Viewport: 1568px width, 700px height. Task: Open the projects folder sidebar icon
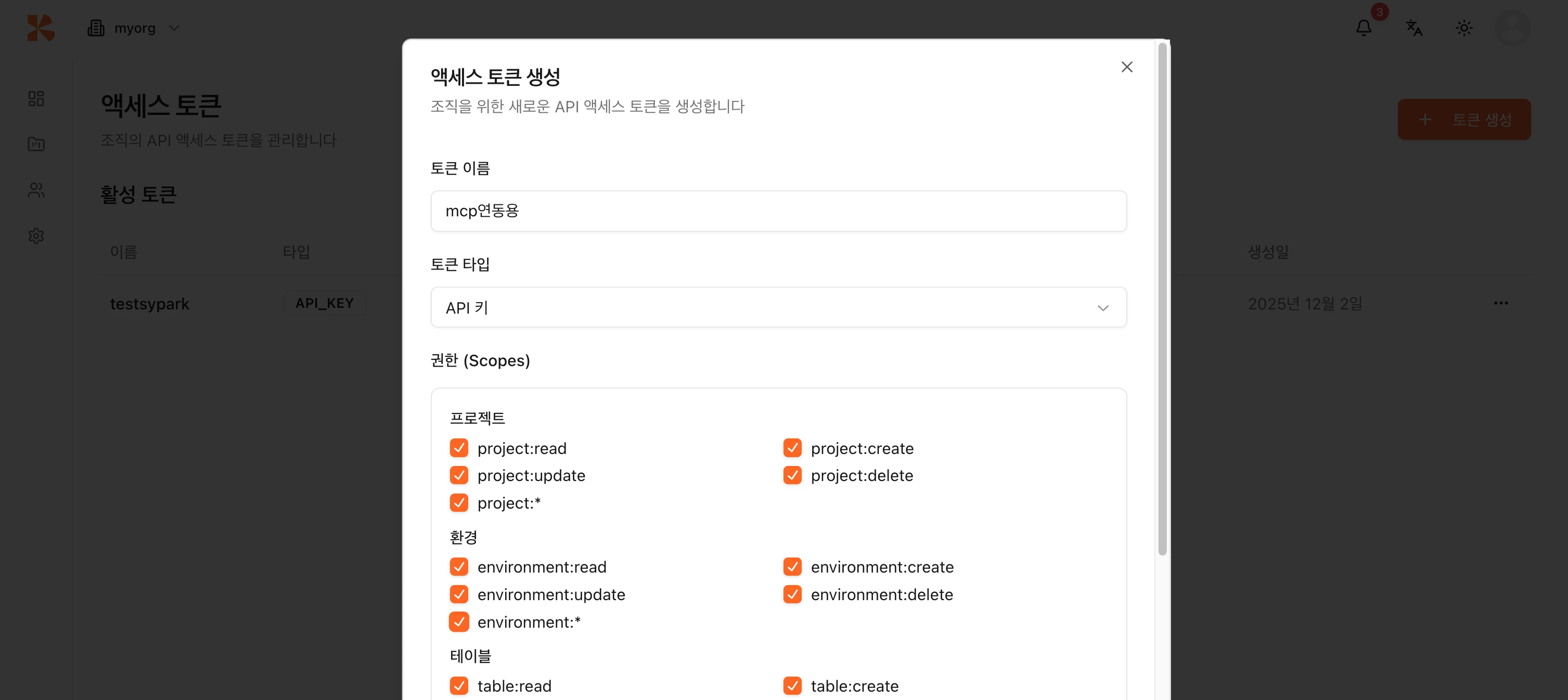click(36, 144)
